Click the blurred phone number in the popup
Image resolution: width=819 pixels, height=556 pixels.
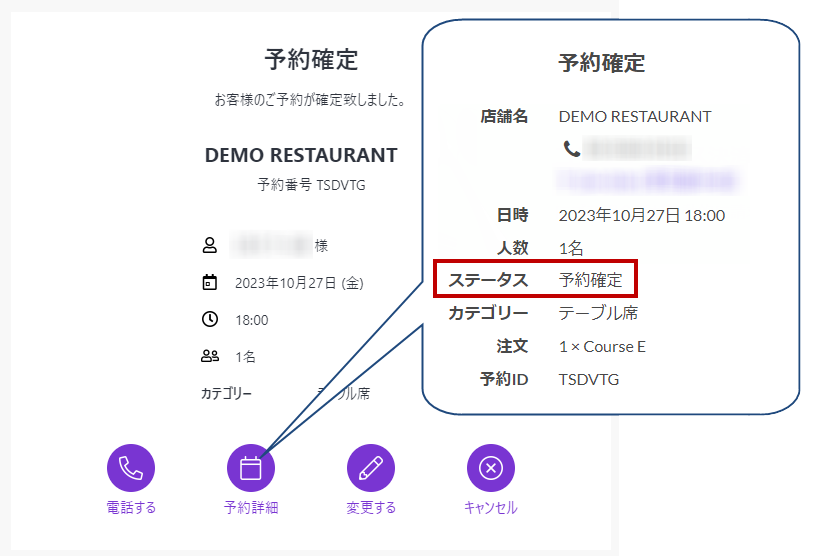tap(638, 149)
